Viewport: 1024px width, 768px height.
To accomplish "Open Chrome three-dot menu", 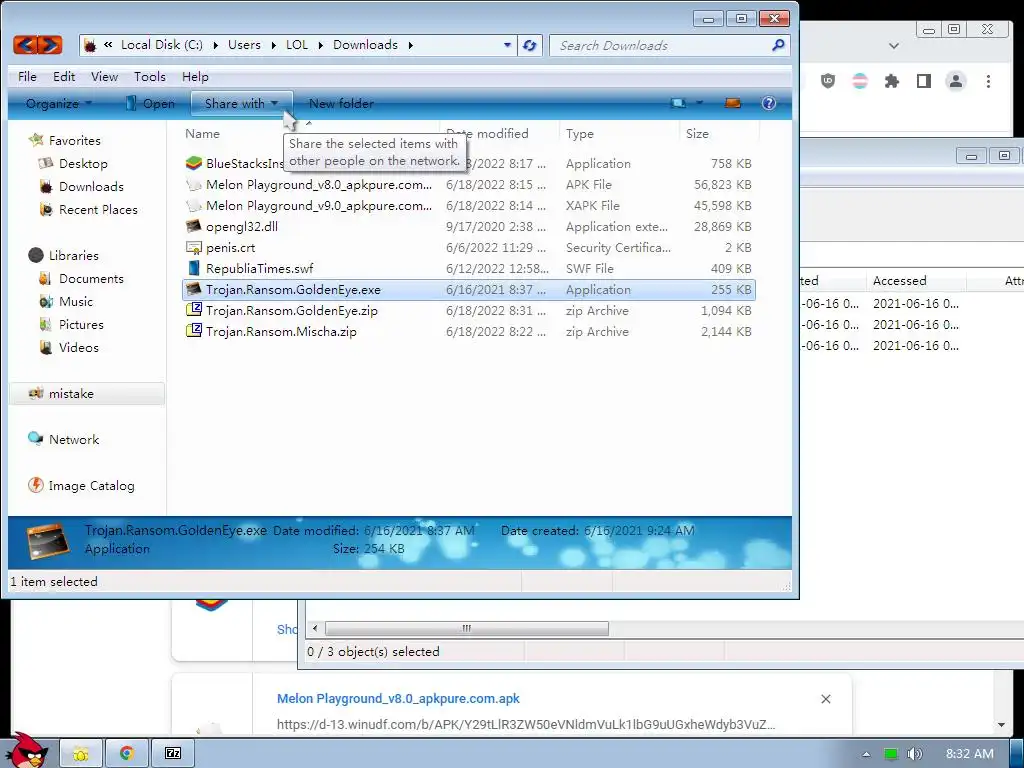I will (988, 81).
